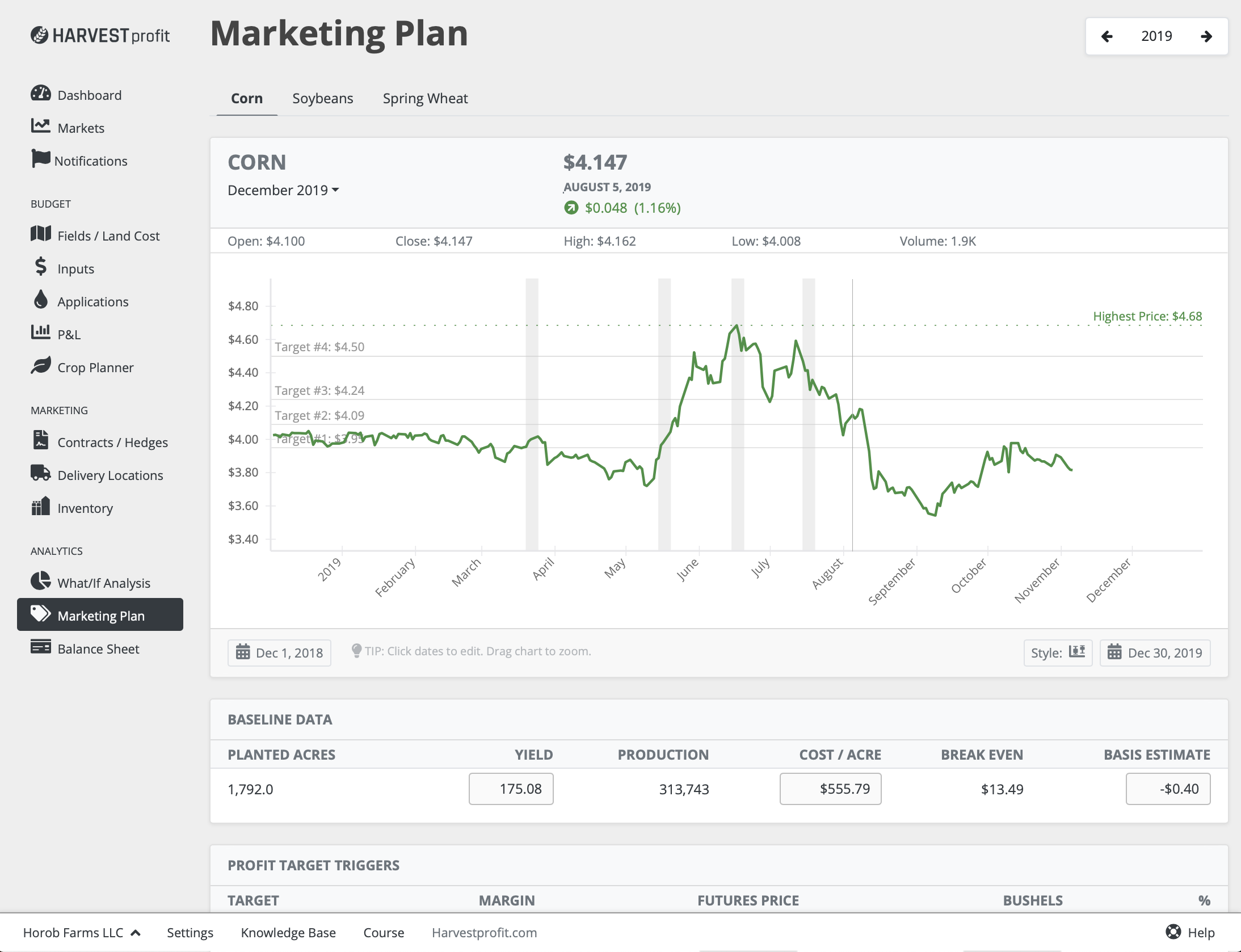Select the P&L bar chart icon
Image resolution: width=1241 pixels, height=952 pixels.
coord(40,334)
